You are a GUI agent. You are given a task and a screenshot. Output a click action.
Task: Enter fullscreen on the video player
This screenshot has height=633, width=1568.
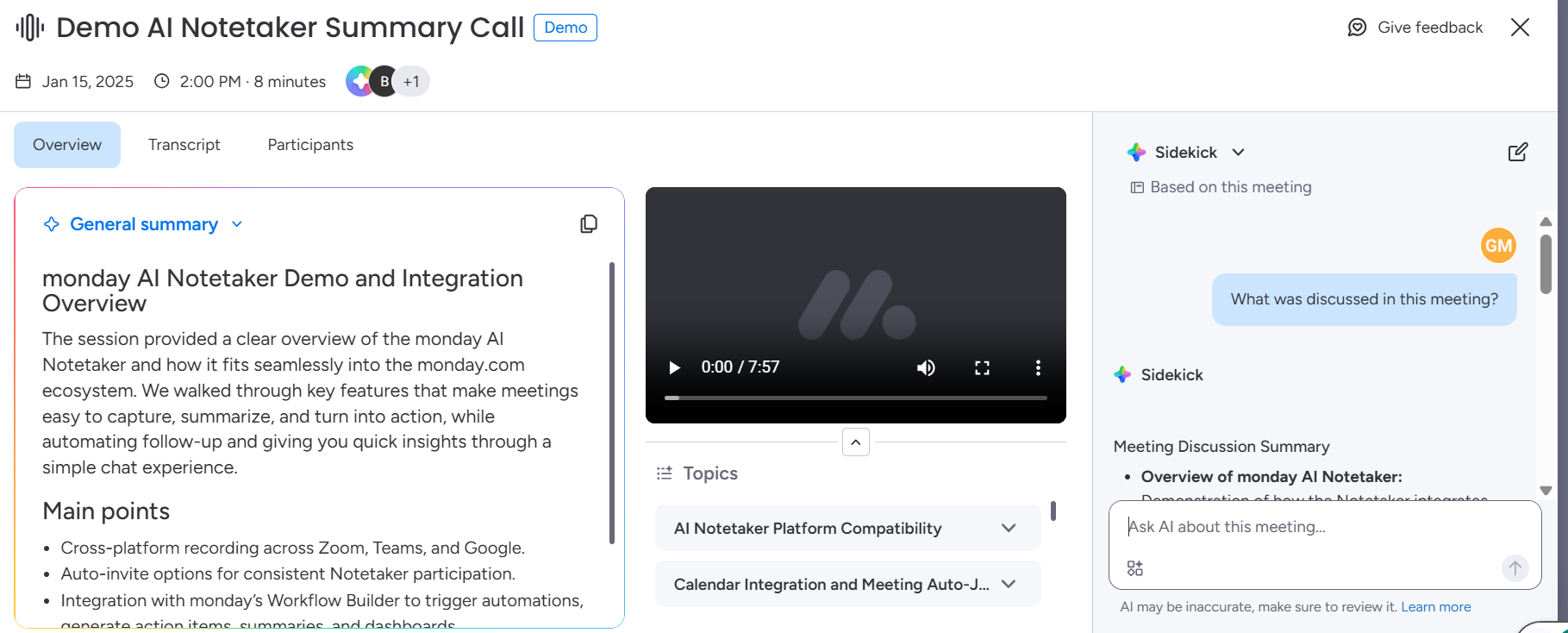click(x=982, y=367)
